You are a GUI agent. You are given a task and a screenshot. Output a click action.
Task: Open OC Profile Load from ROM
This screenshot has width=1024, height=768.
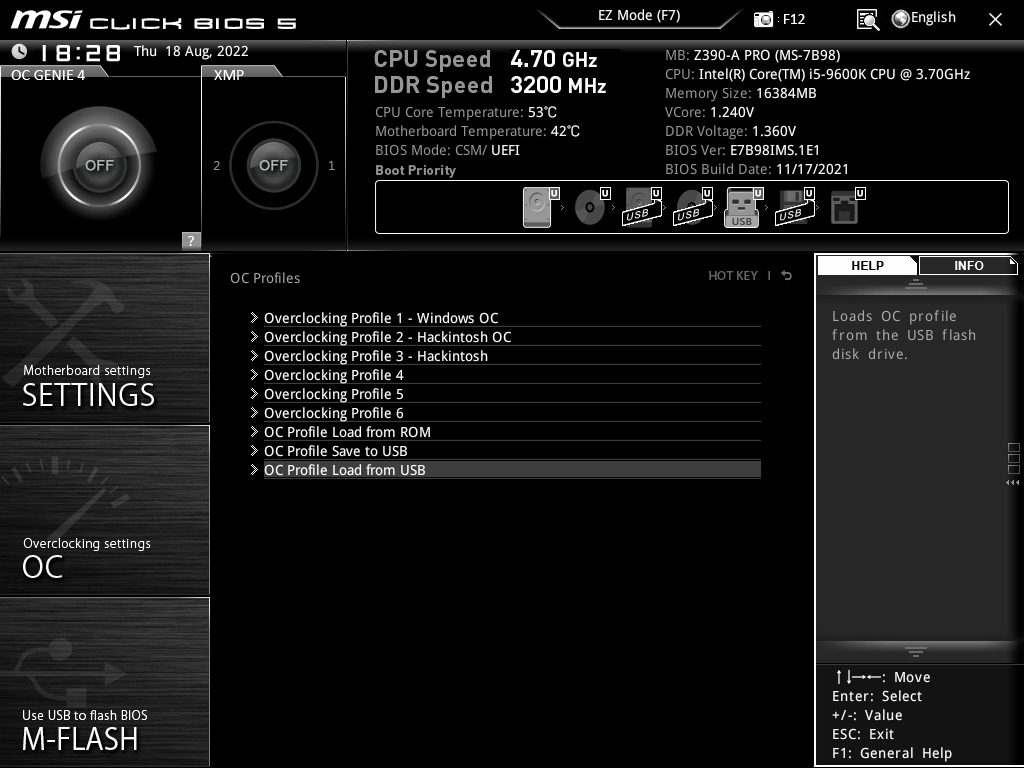[x=505, y=432]
